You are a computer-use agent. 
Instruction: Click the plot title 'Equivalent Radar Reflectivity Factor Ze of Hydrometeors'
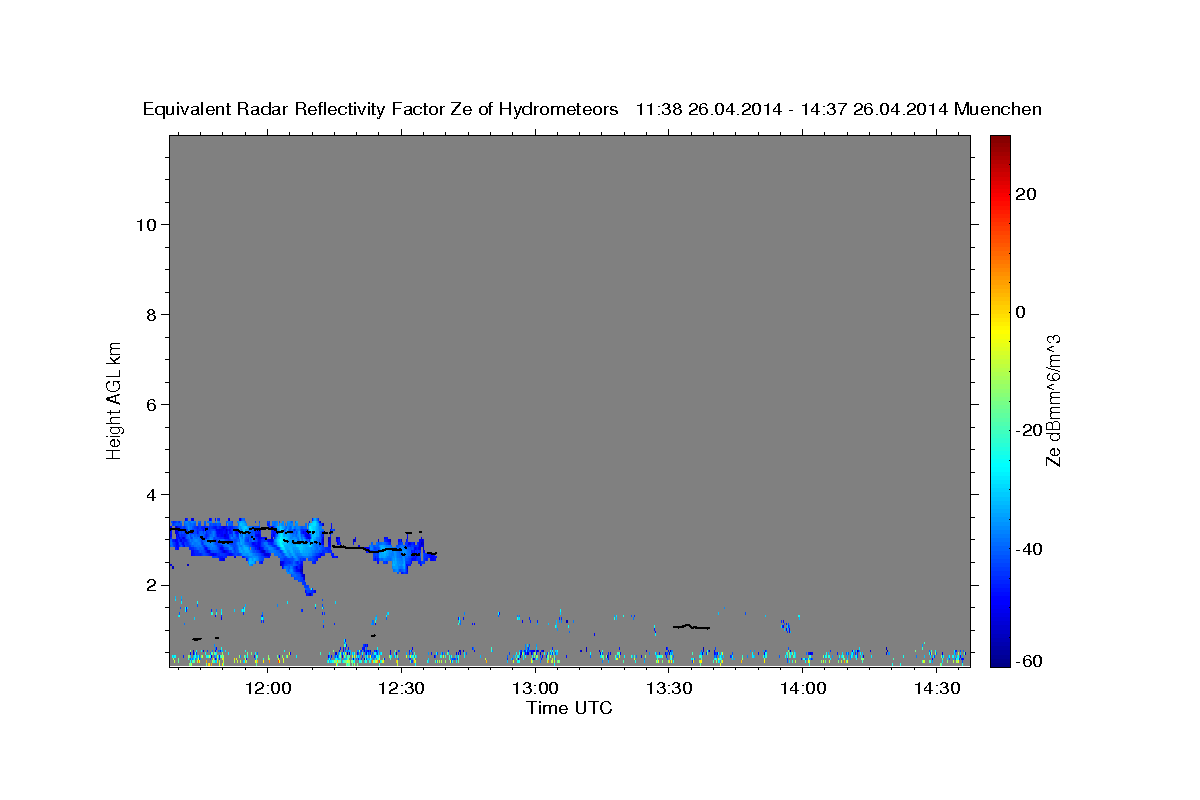[381, 110]
